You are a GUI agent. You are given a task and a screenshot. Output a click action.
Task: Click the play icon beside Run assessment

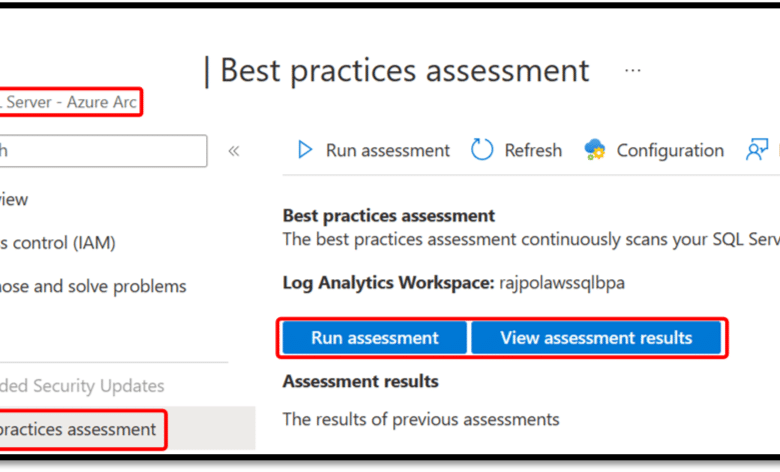(x=304, y=150)
